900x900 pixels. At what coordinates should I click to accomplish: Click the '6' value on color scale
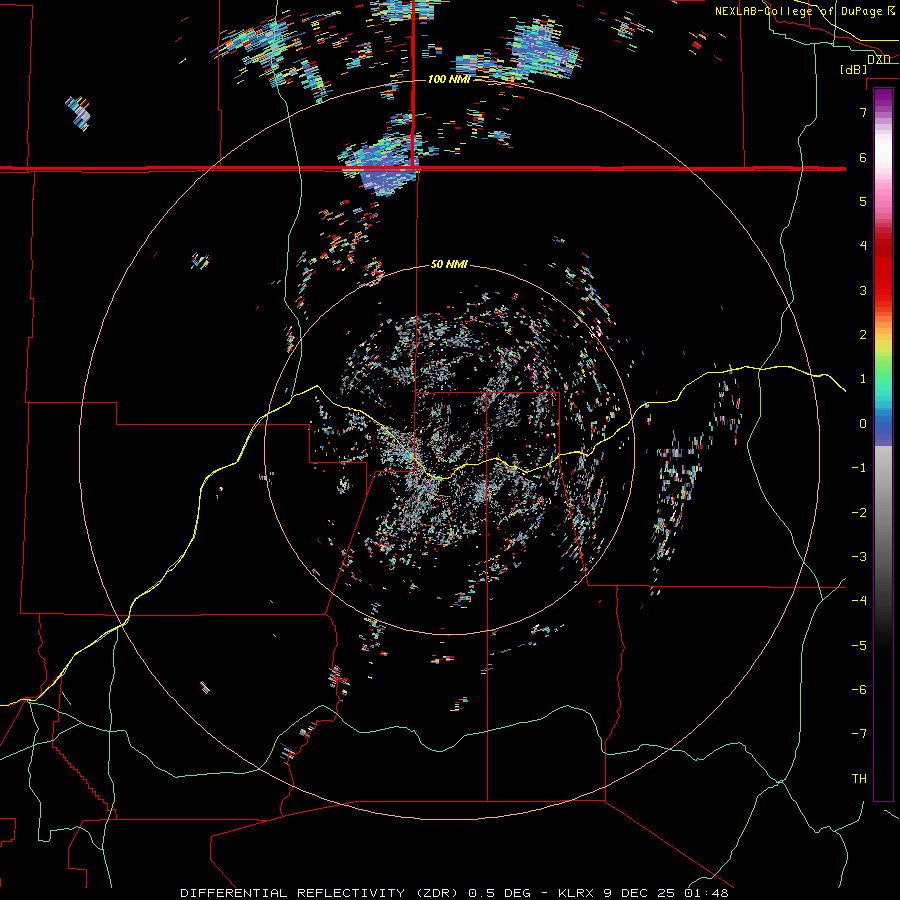[x=863, y=157]
